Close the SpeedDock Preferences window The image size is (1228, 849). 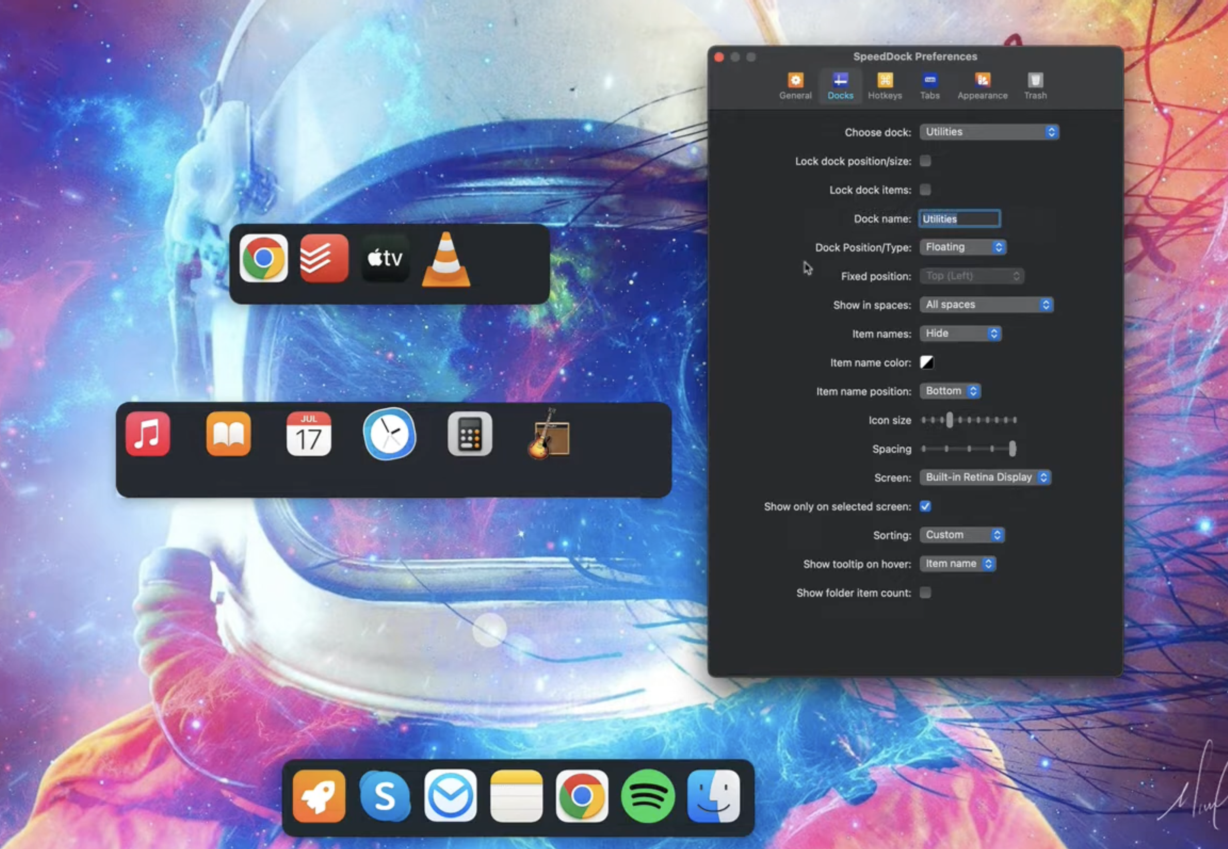[719, 57]
